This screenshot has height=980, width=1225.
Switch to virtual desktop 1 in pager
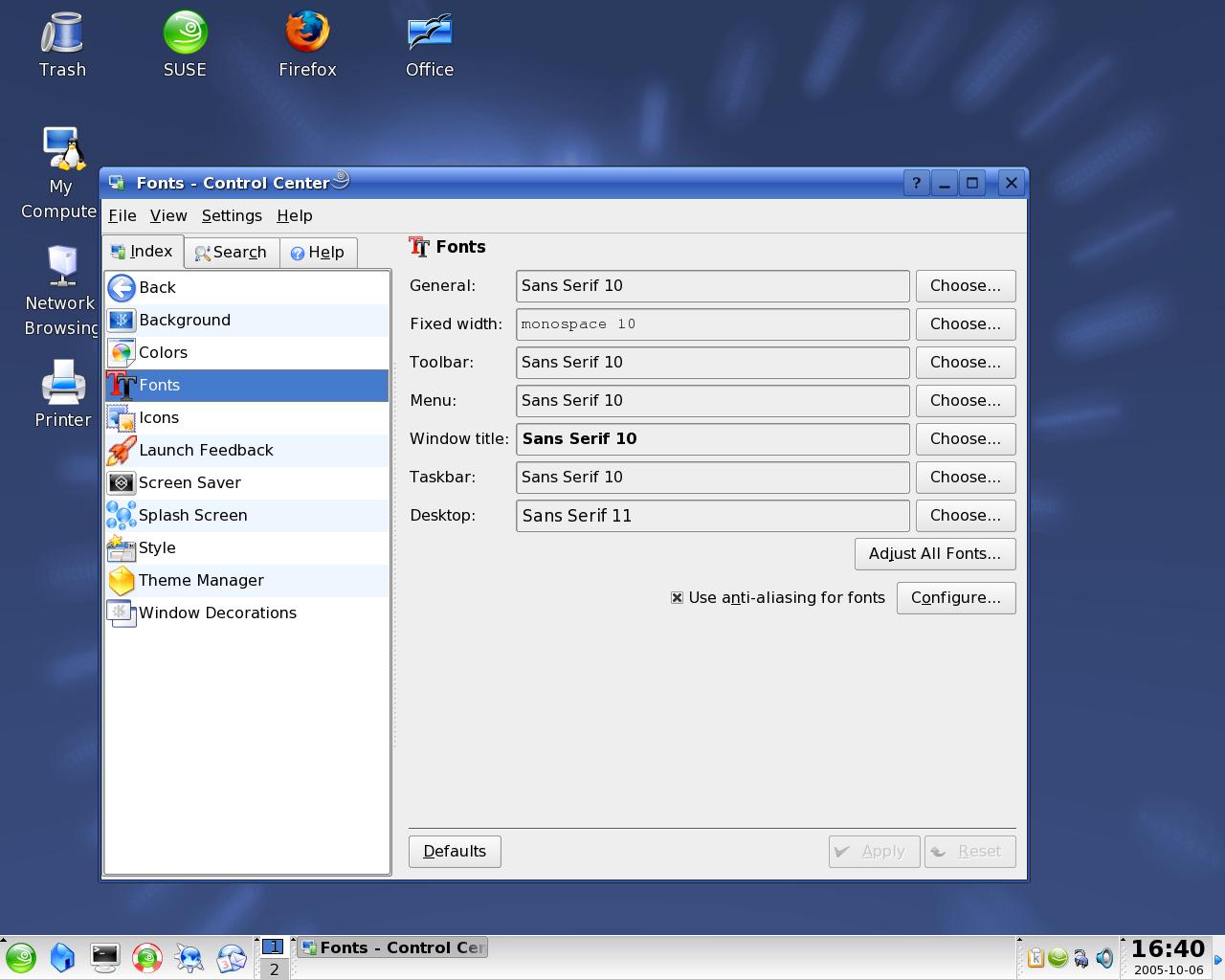274,947
